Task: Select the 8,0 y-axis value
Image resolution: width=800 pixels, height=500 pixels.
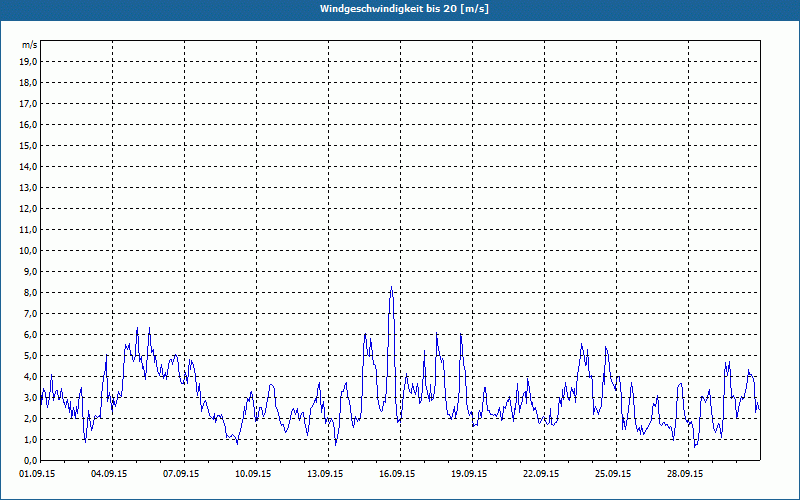Action: (31, 292)
